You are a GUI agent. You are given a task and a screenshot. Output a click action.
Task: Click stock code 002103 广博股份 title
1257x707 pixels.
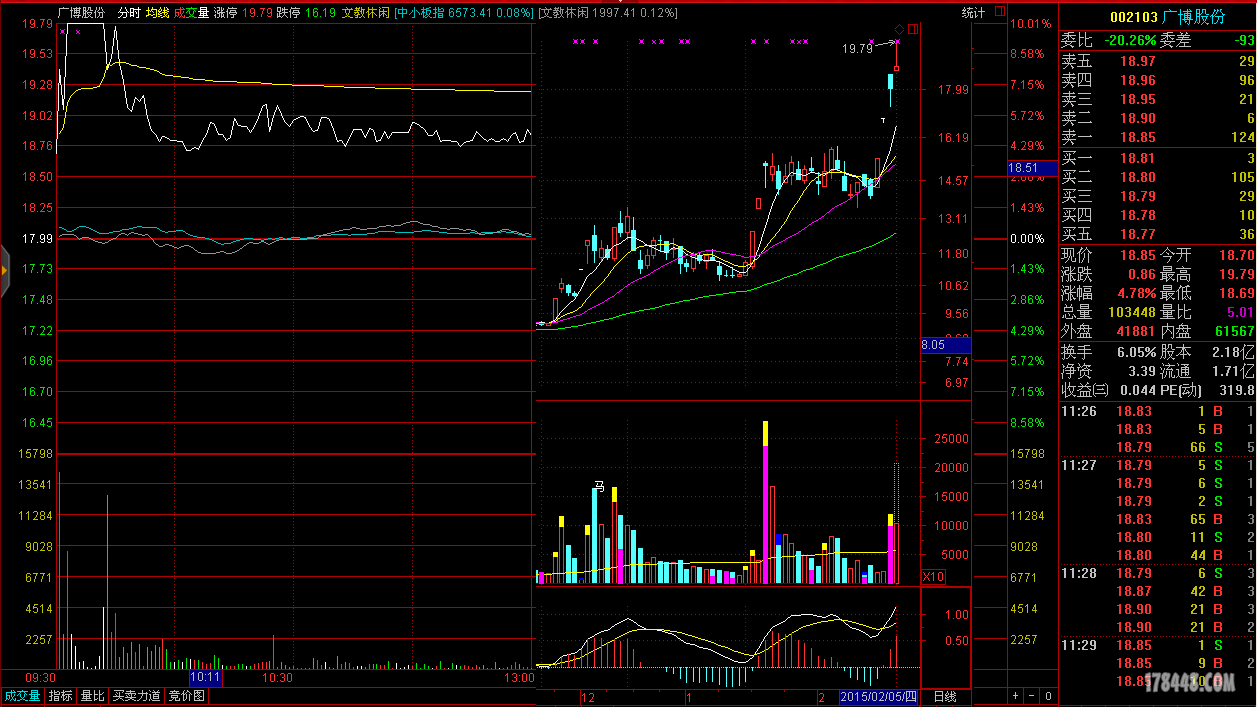(x=1167, y=17)
